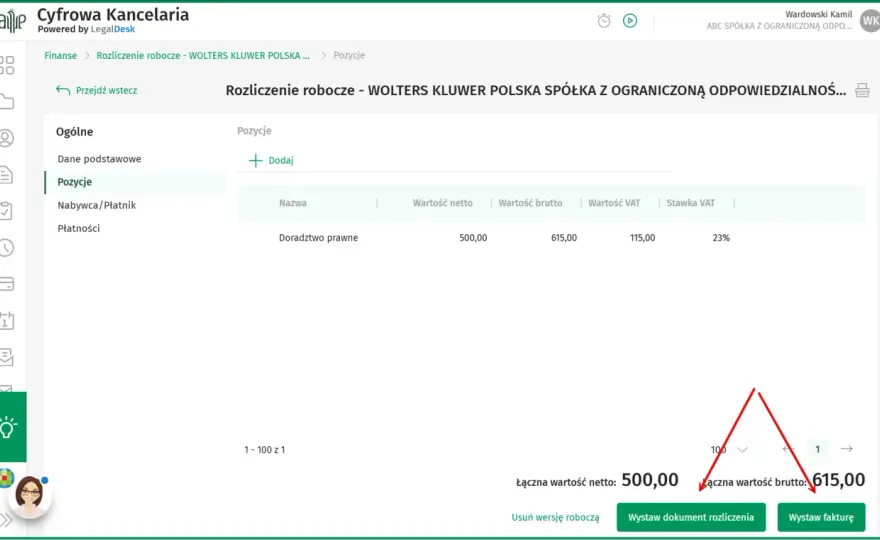
Task: Select the Płatności section
Action: point(79,228)
